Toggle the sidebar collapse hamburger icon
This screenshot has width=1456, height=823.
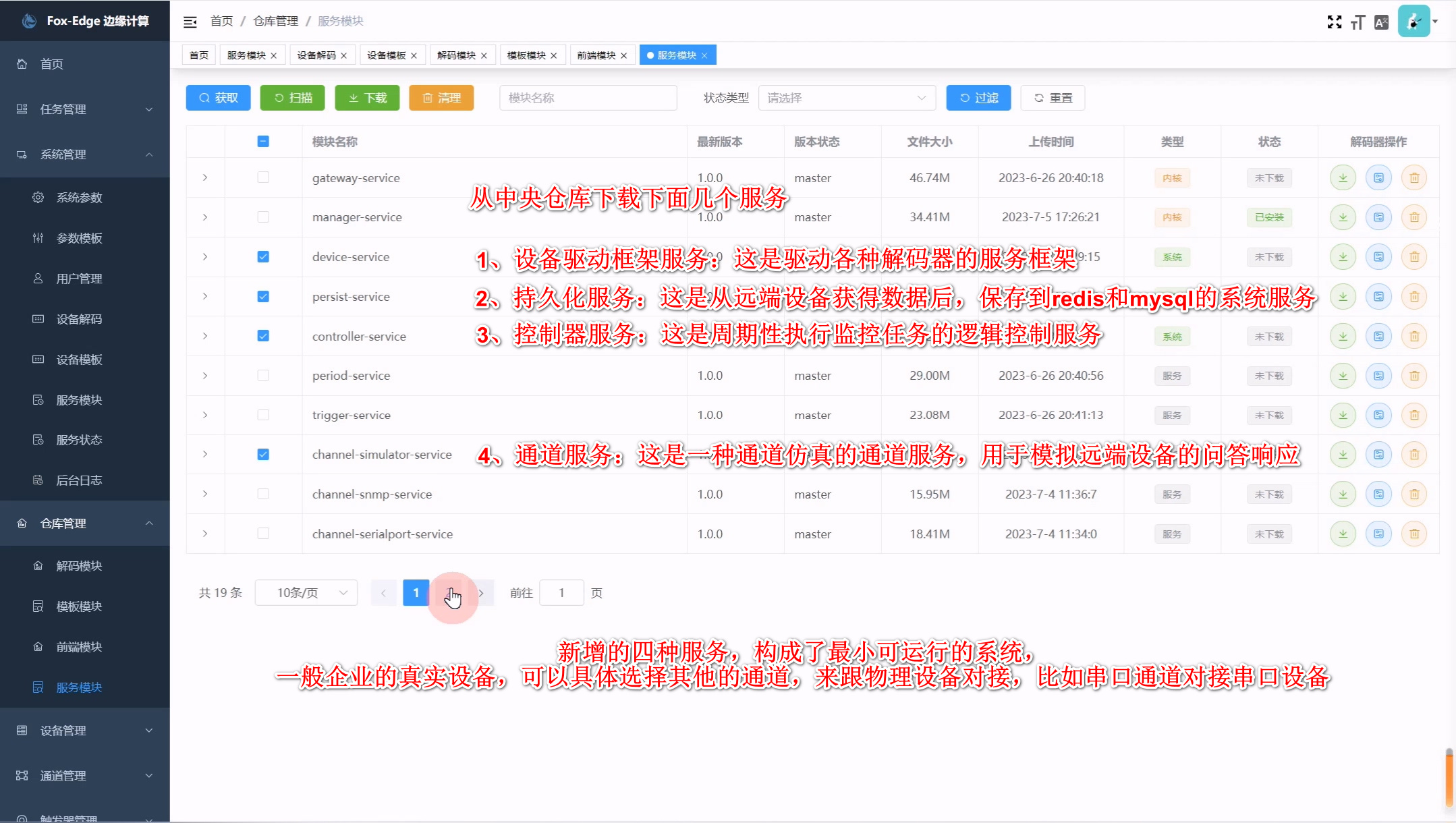(x=190, y=22)
